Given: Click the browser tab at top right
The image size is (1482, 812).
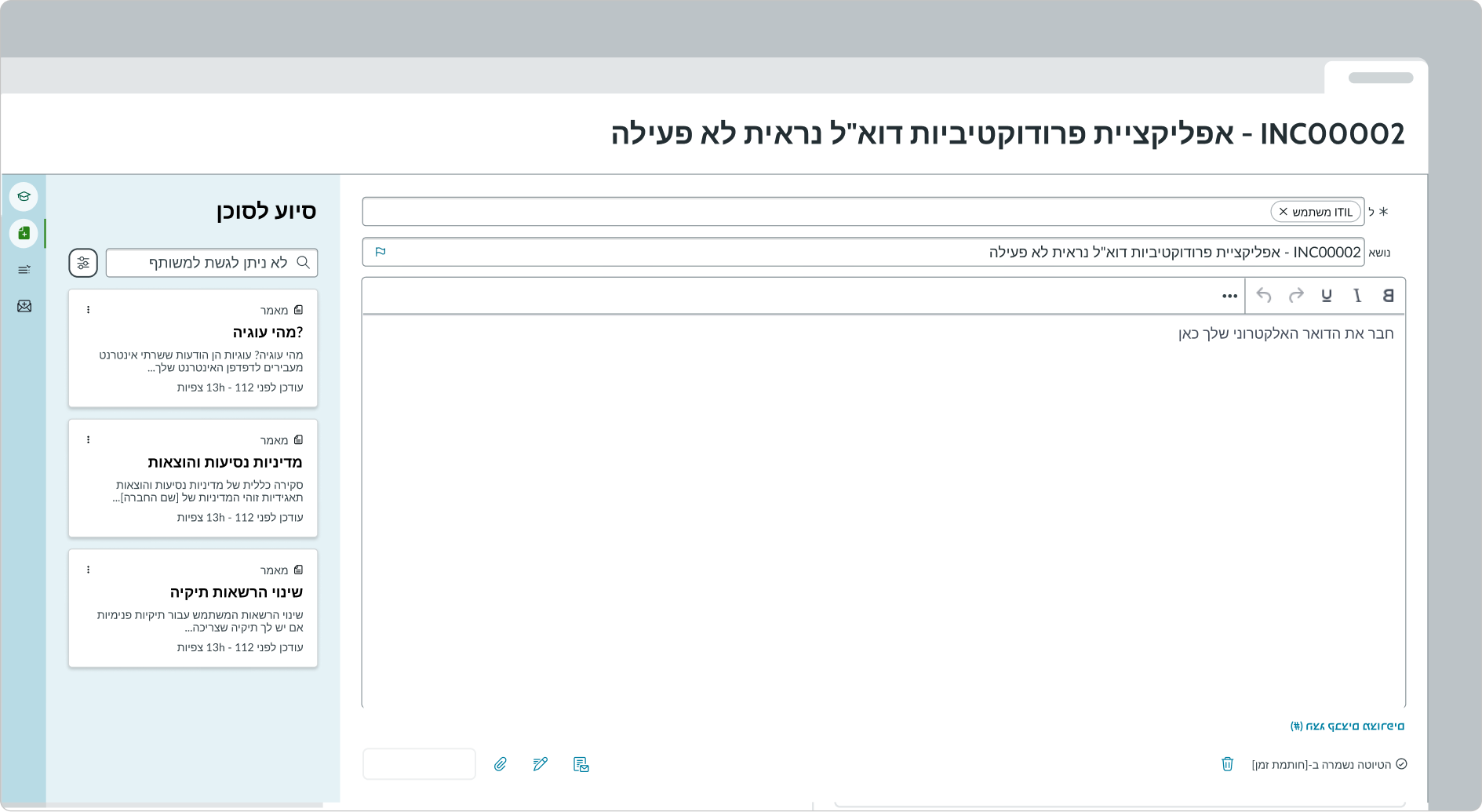Looking at the screenshot, I should pyautogui.click(x=1376, y=78).
